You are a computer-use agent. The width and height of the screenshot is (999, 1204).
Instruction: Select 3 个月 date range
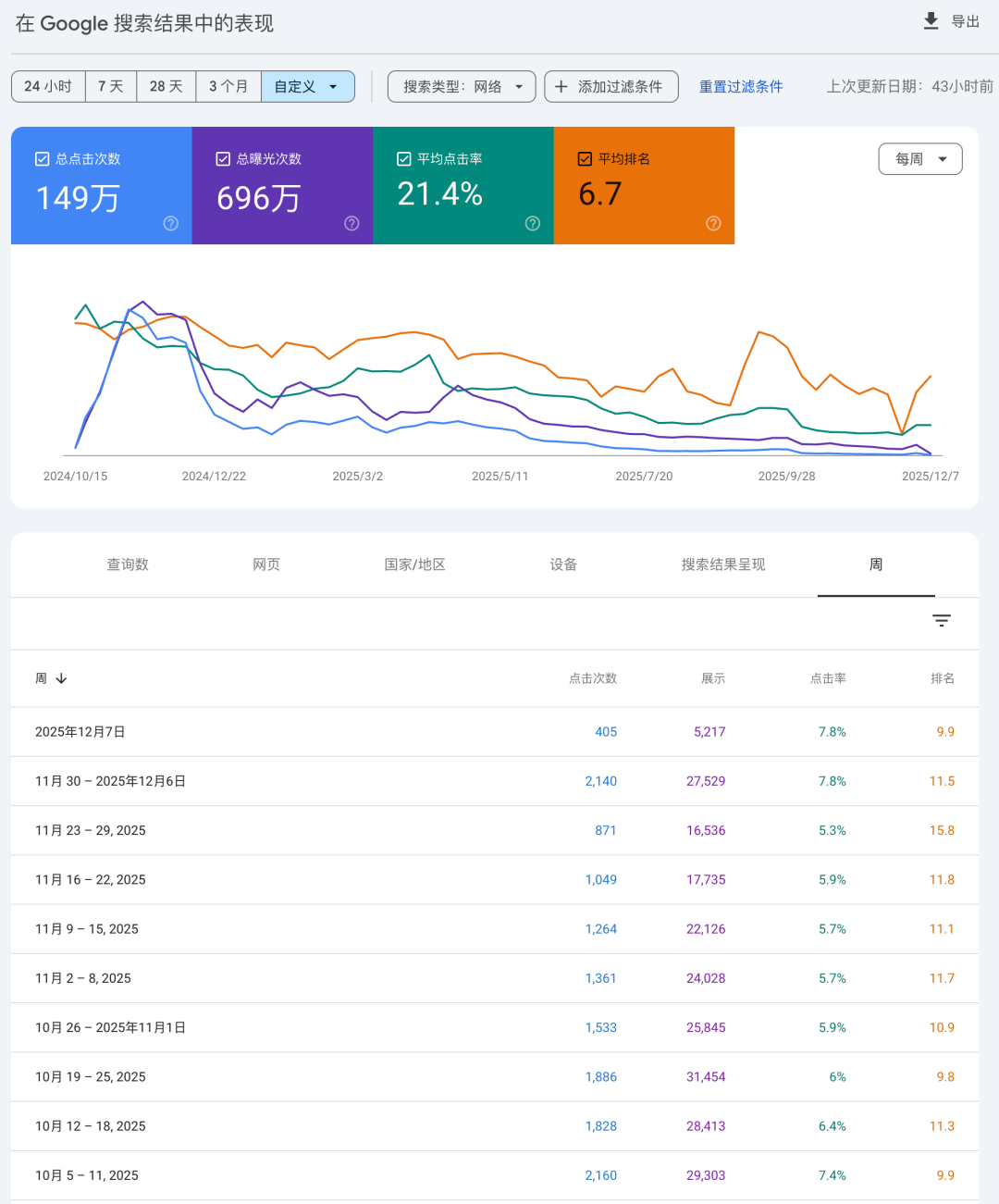click(228, 86)
